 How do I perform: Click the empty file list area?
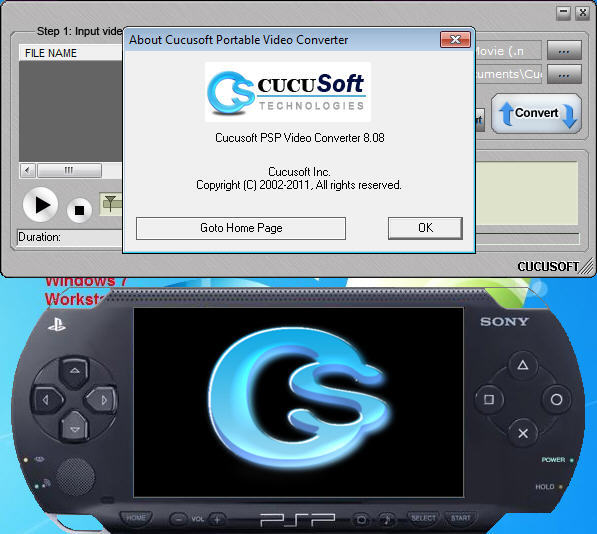pyautogui.click(x=71, y=111)
